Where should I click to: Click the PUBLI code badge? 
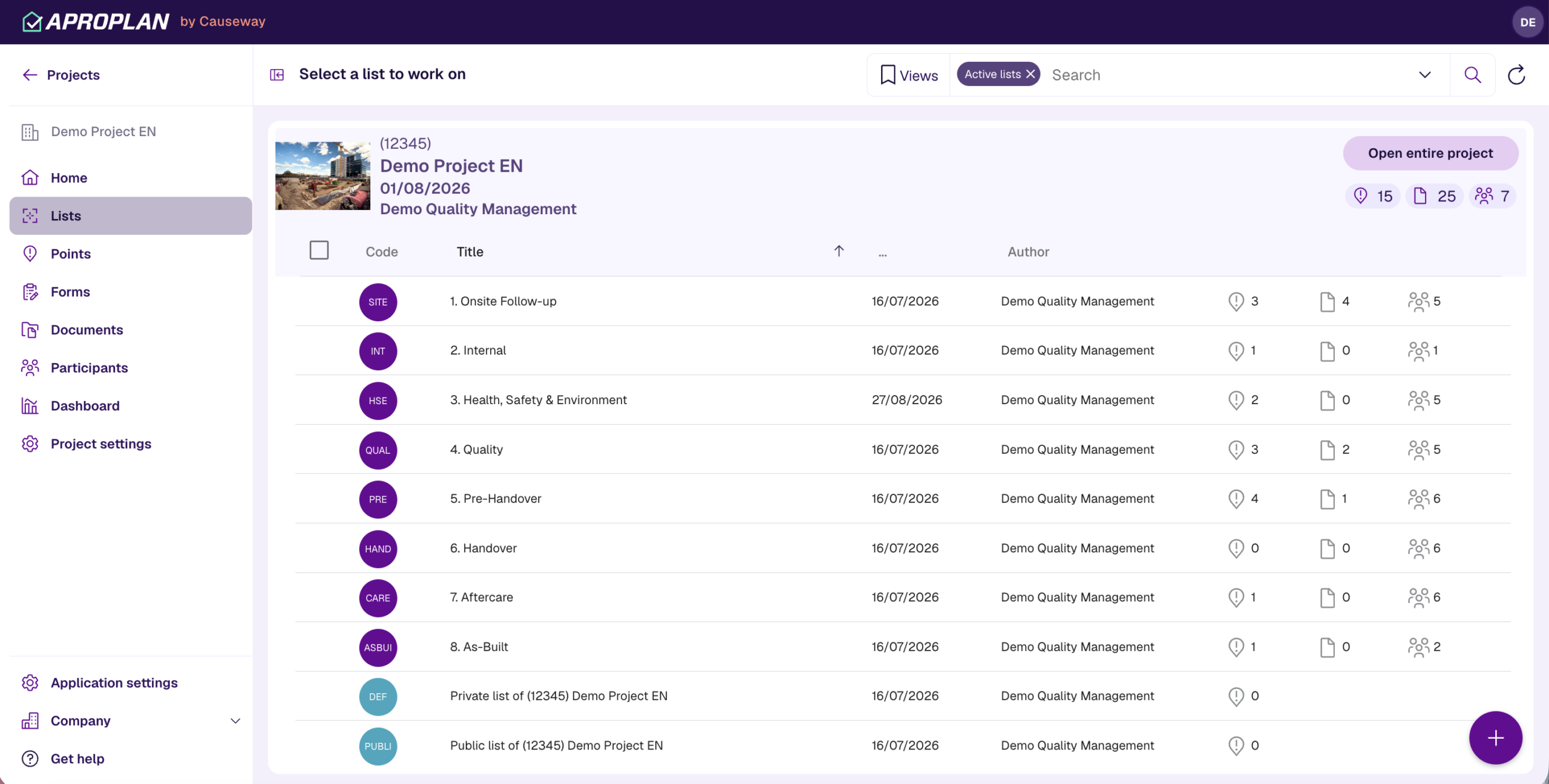coord(378,746)
